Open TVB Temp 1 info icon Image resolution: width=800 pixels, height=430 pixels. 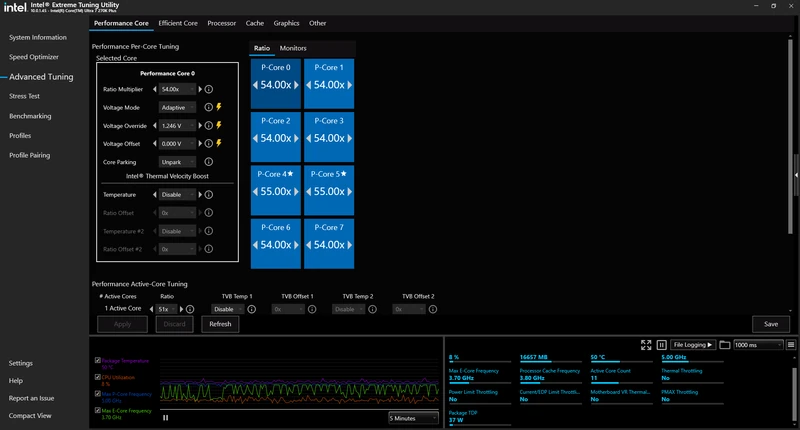pos(252,309)
